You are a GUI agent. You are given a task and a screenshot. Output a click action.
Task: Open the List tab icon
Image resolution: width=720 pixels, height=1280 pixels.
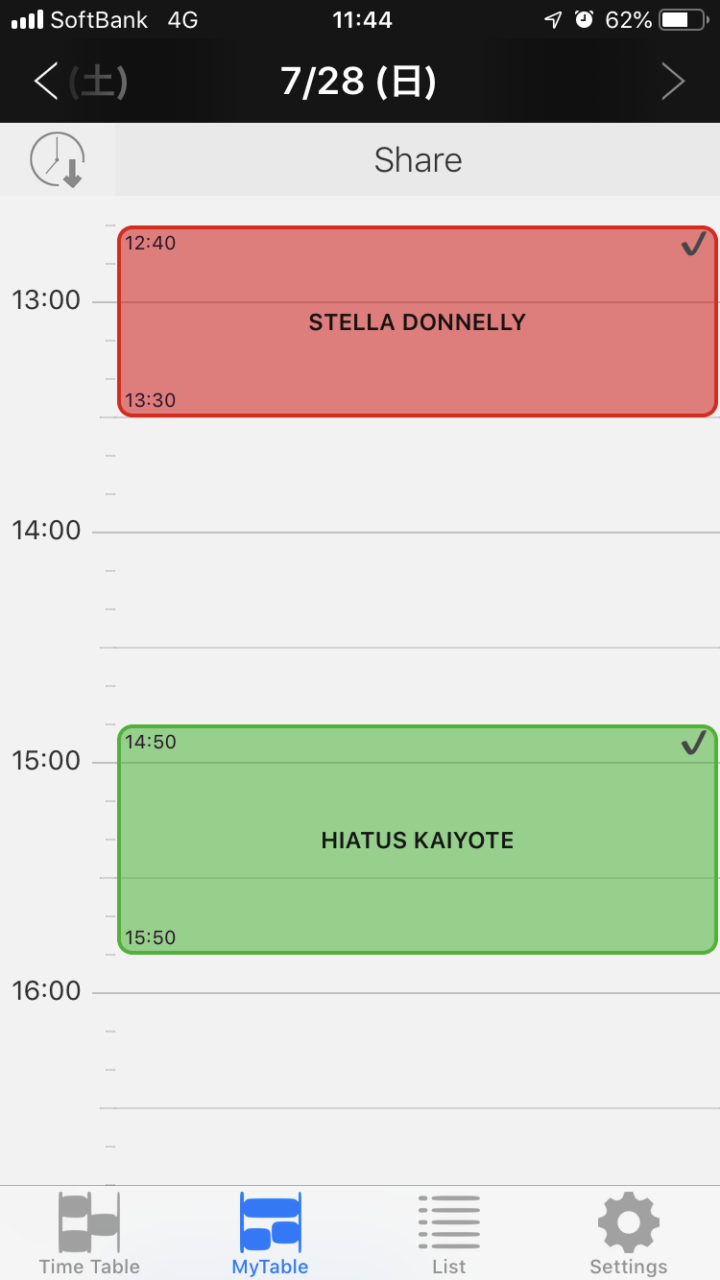tap(449, 1222)
